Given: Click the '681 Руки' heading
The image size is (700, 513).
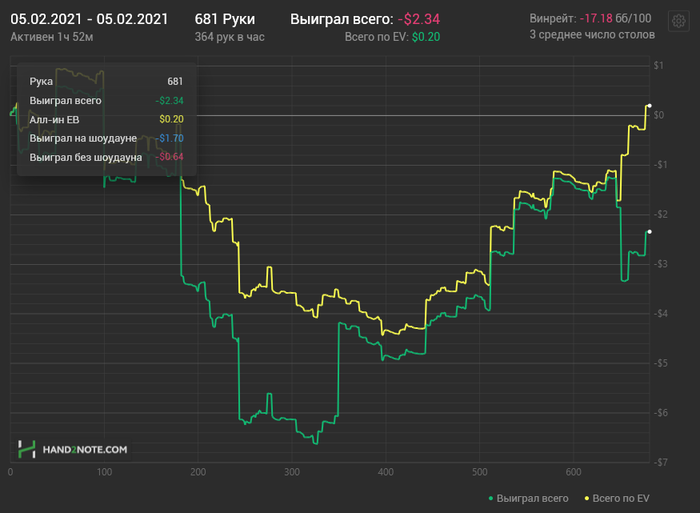Looking at the screenshot, I should tap(225, 19).
